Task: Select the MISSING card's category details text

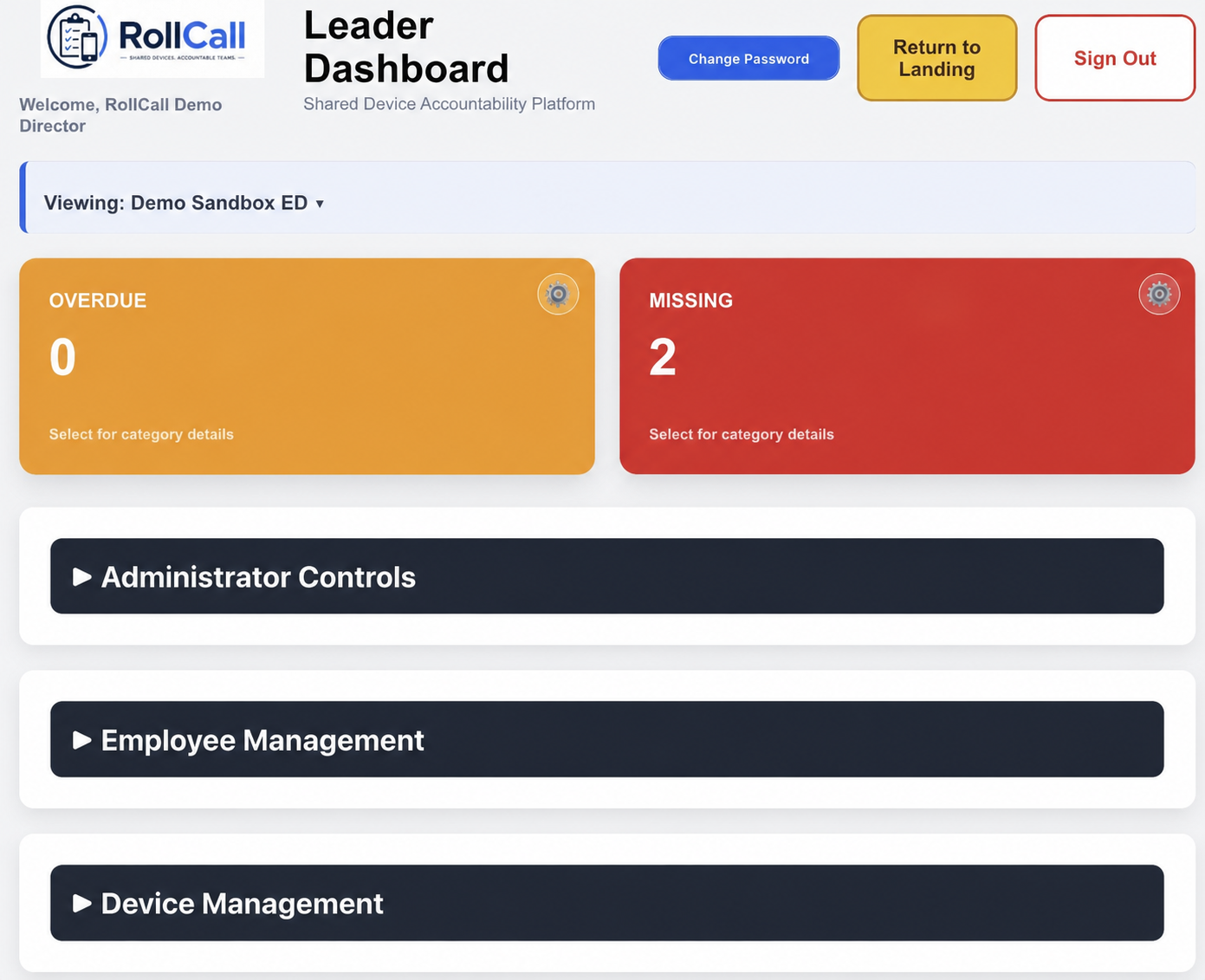Action: 742,434
